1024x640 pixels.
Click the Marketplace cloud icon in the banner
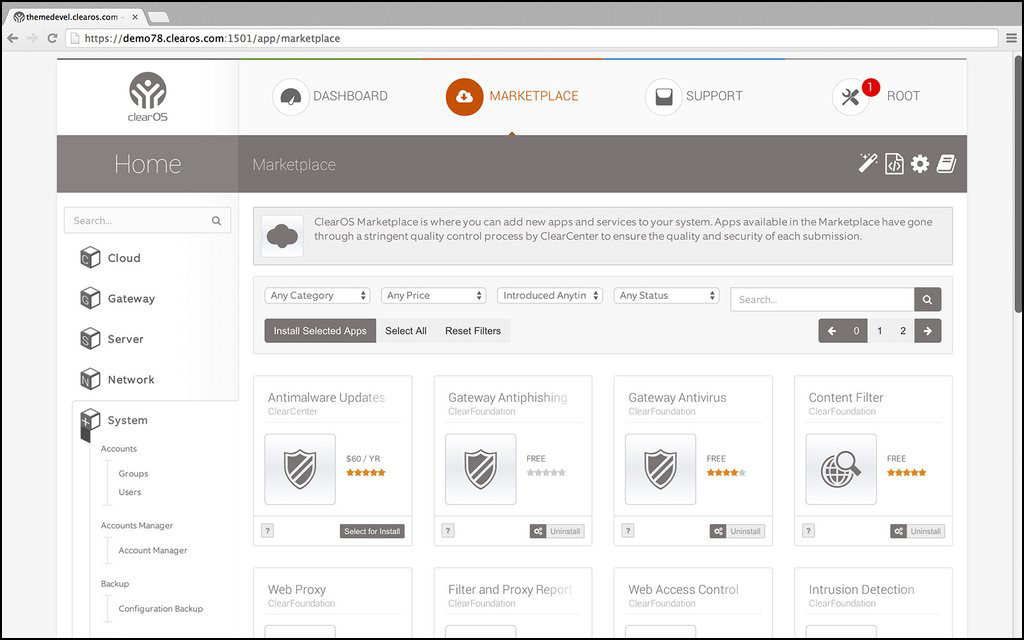(x=282, y=235)
